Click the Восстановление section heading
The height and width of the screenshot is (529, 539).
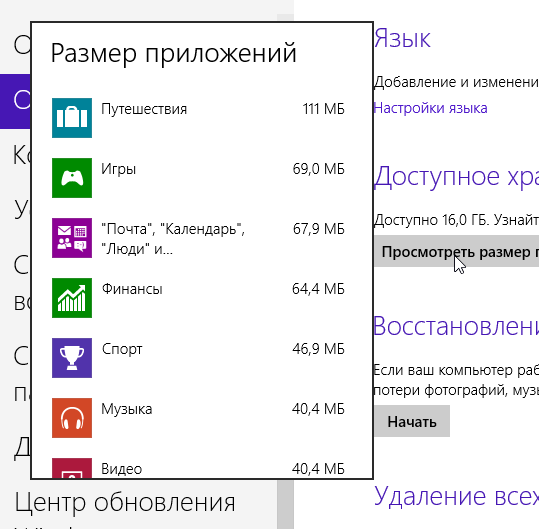pos(456,326)
